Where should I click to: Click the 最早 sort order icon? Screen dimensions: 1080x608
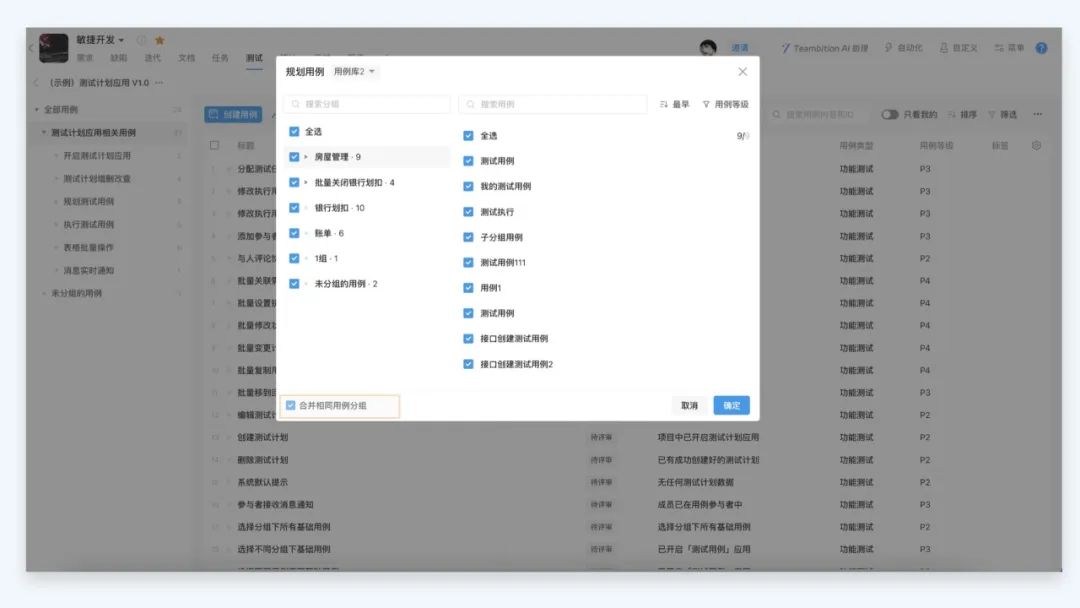coord(664,104)
